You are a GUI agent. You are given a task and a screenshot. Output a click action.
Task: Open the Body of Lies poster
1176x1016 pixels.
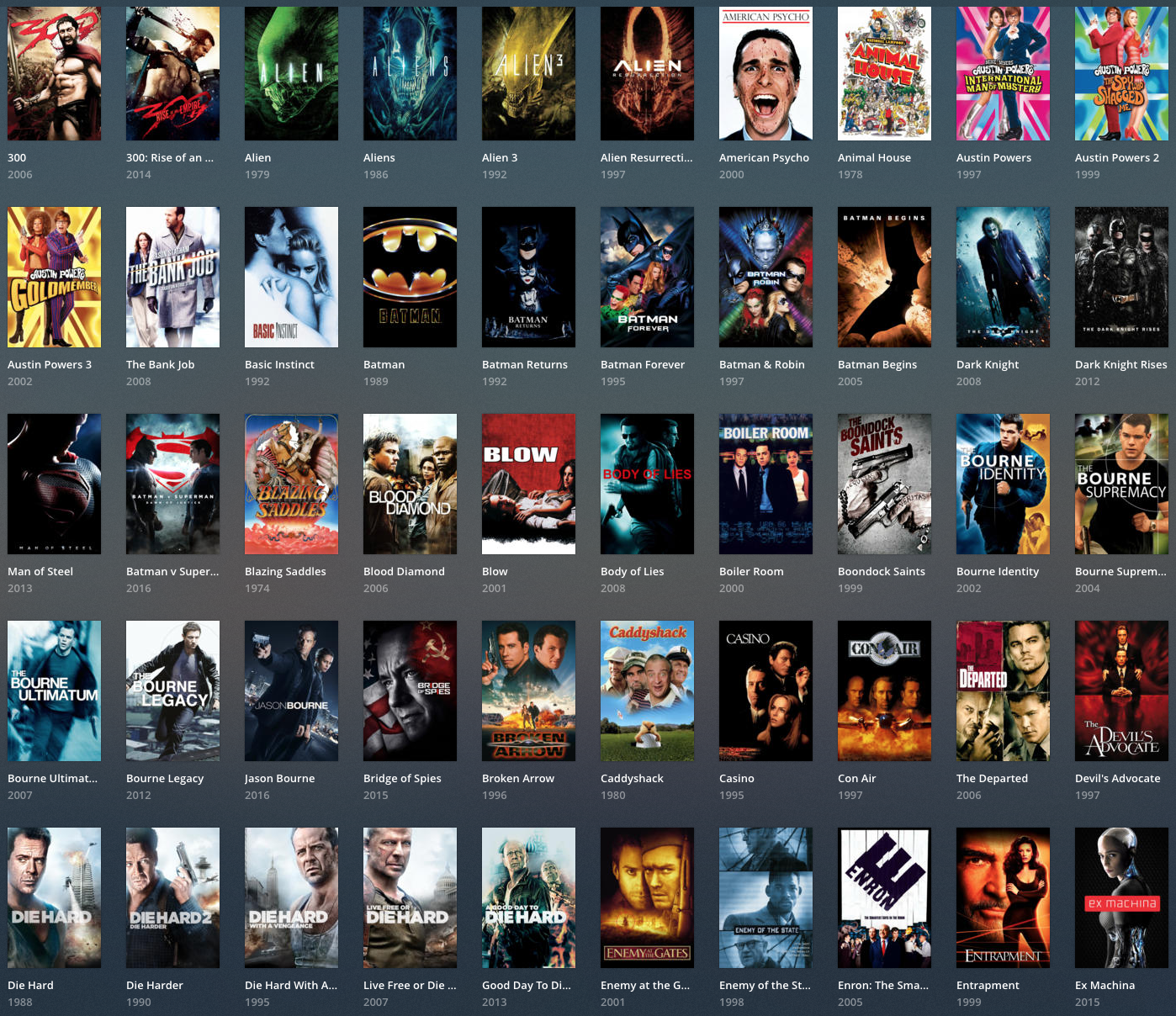tap(647, 484)
